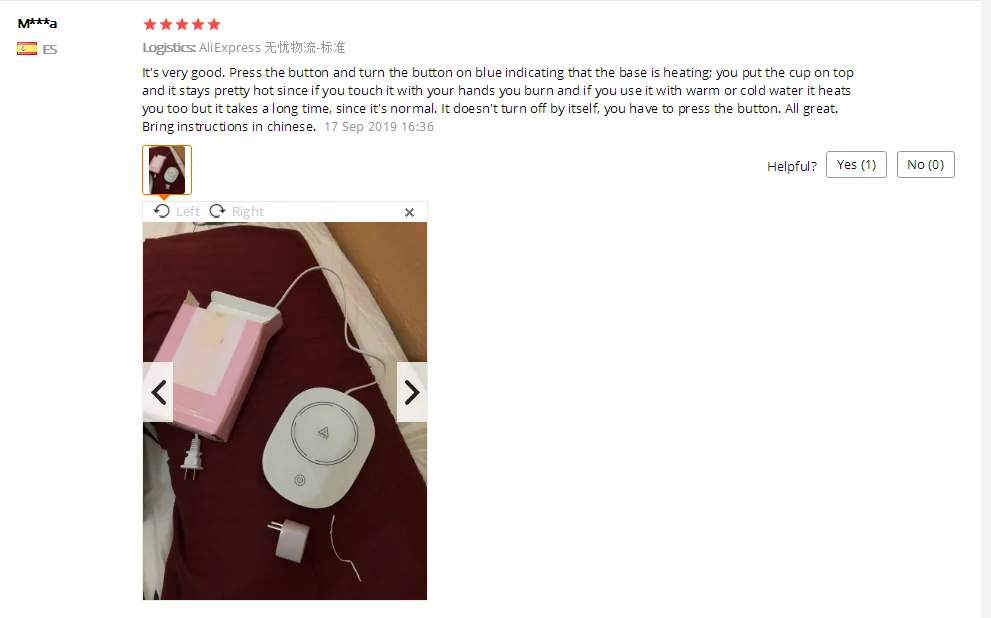Select the review photo thumbnail
This screenshot has width=991, height=618.
click(167, 170)
